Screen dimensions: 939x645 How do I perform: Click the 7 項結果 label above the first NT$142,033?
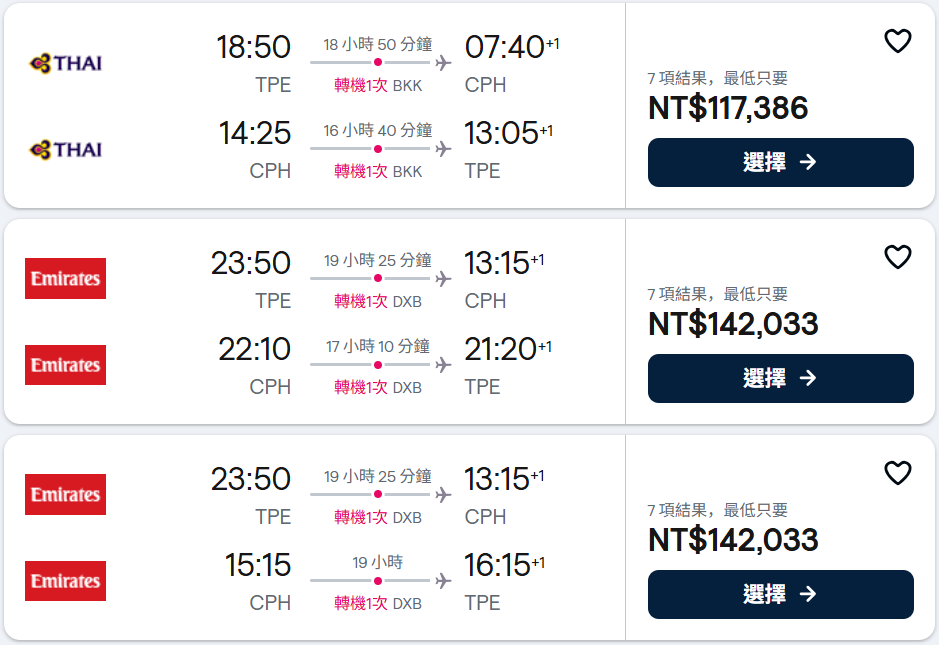pyautogui.click(x=717, y=294)
